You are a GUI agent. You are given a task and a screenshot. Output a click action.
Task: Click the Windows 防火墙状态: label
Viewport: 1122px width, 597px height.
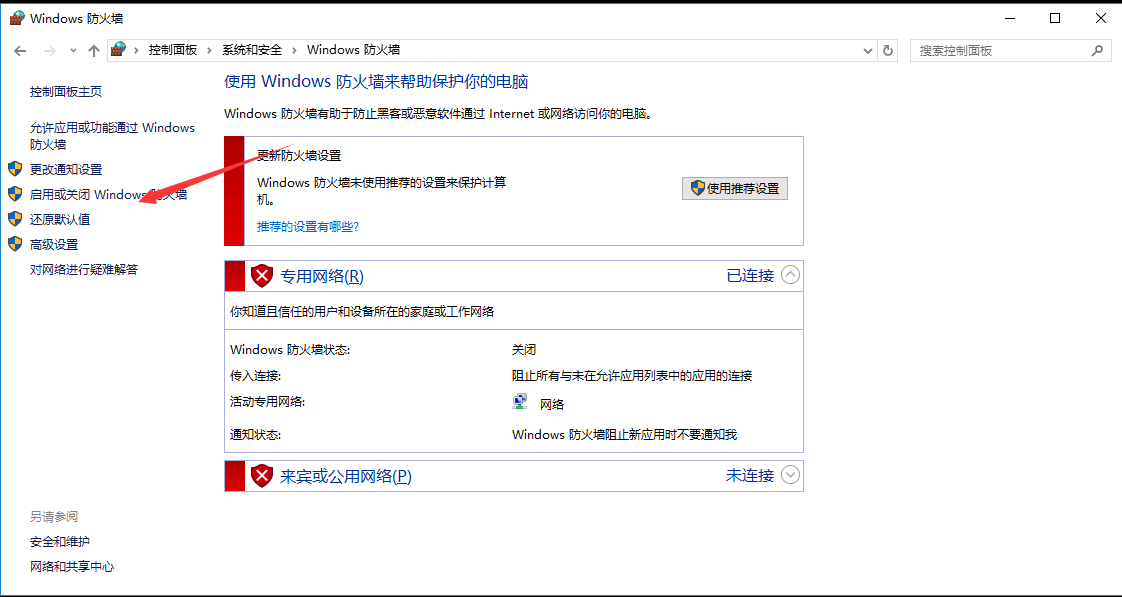pyautogui.click(x=290, y=349)
